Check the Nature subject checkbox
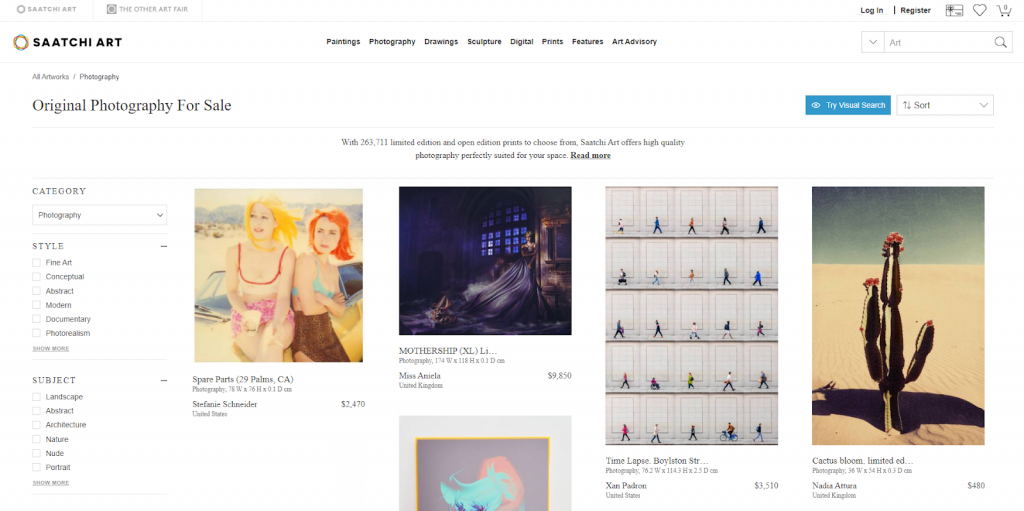The image size is (1024, 511). click(37, 440)
